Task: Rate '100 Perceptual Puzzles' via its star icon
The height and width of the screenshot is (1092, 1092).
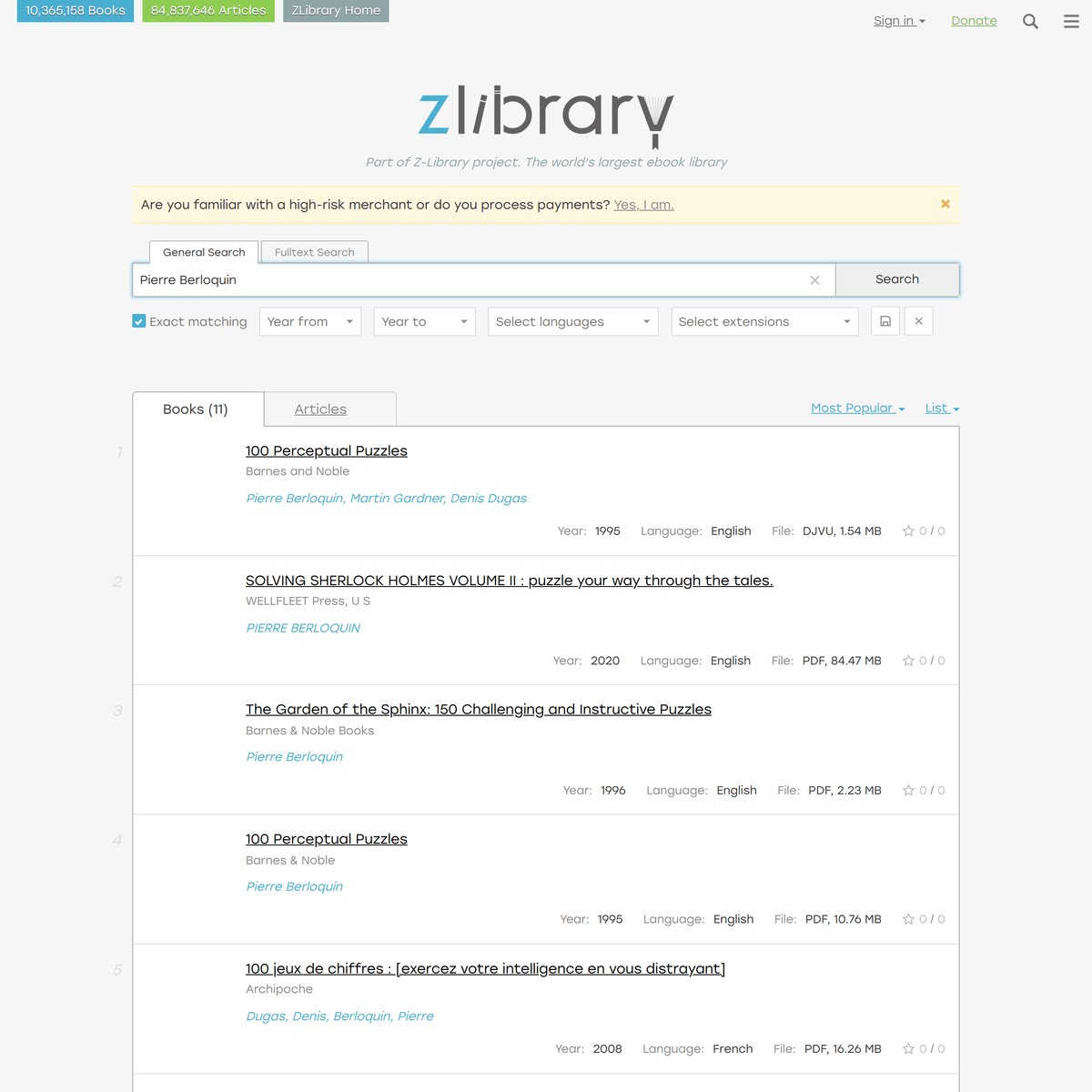Action: coord(908,531)
